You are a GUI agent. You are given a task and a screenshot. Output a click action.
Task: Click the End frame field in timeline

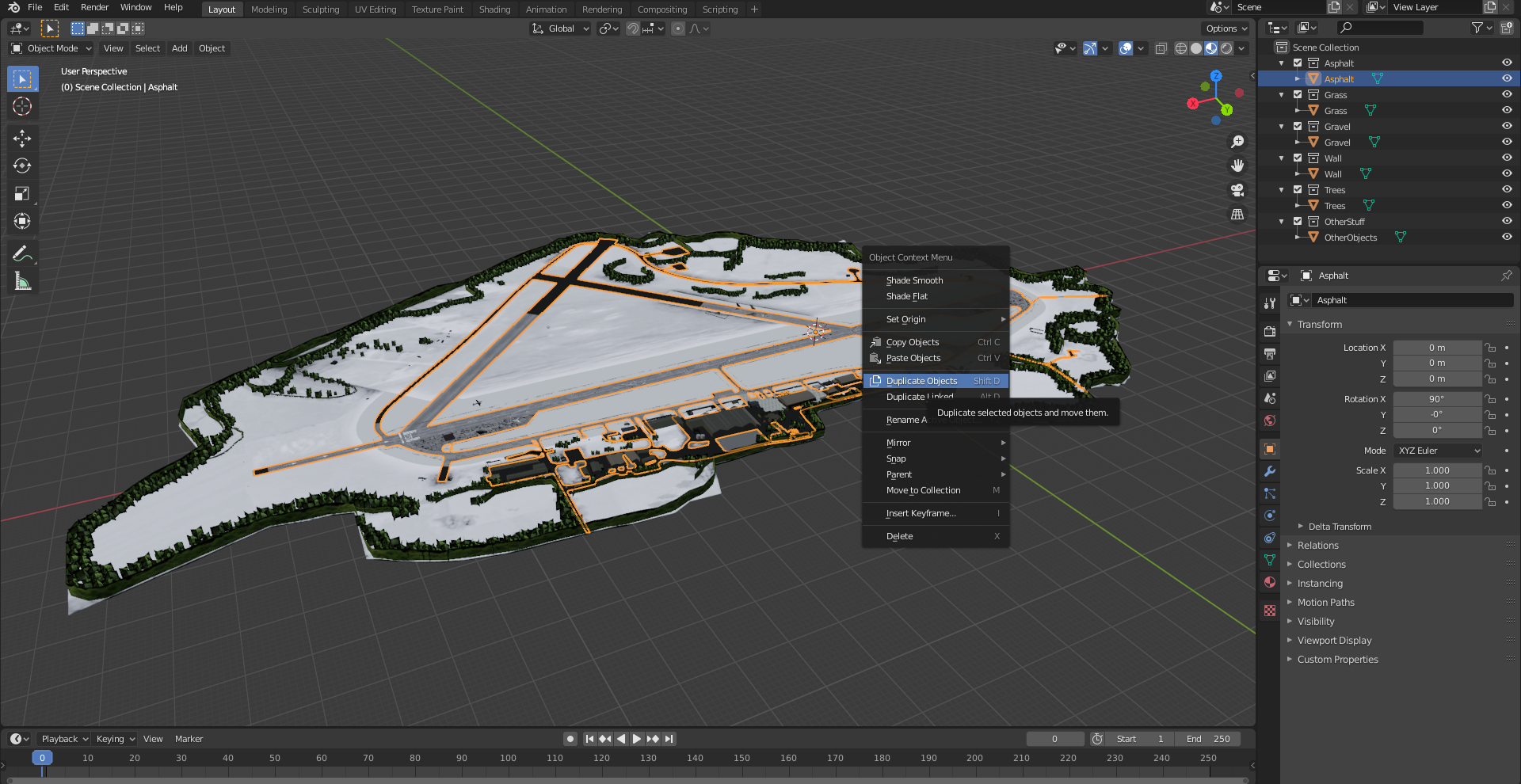1208,739
